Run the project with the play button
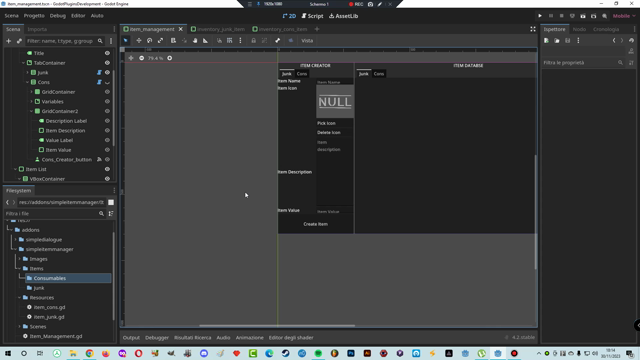Viewport: 640px width, 360px height. click(540, 16)
